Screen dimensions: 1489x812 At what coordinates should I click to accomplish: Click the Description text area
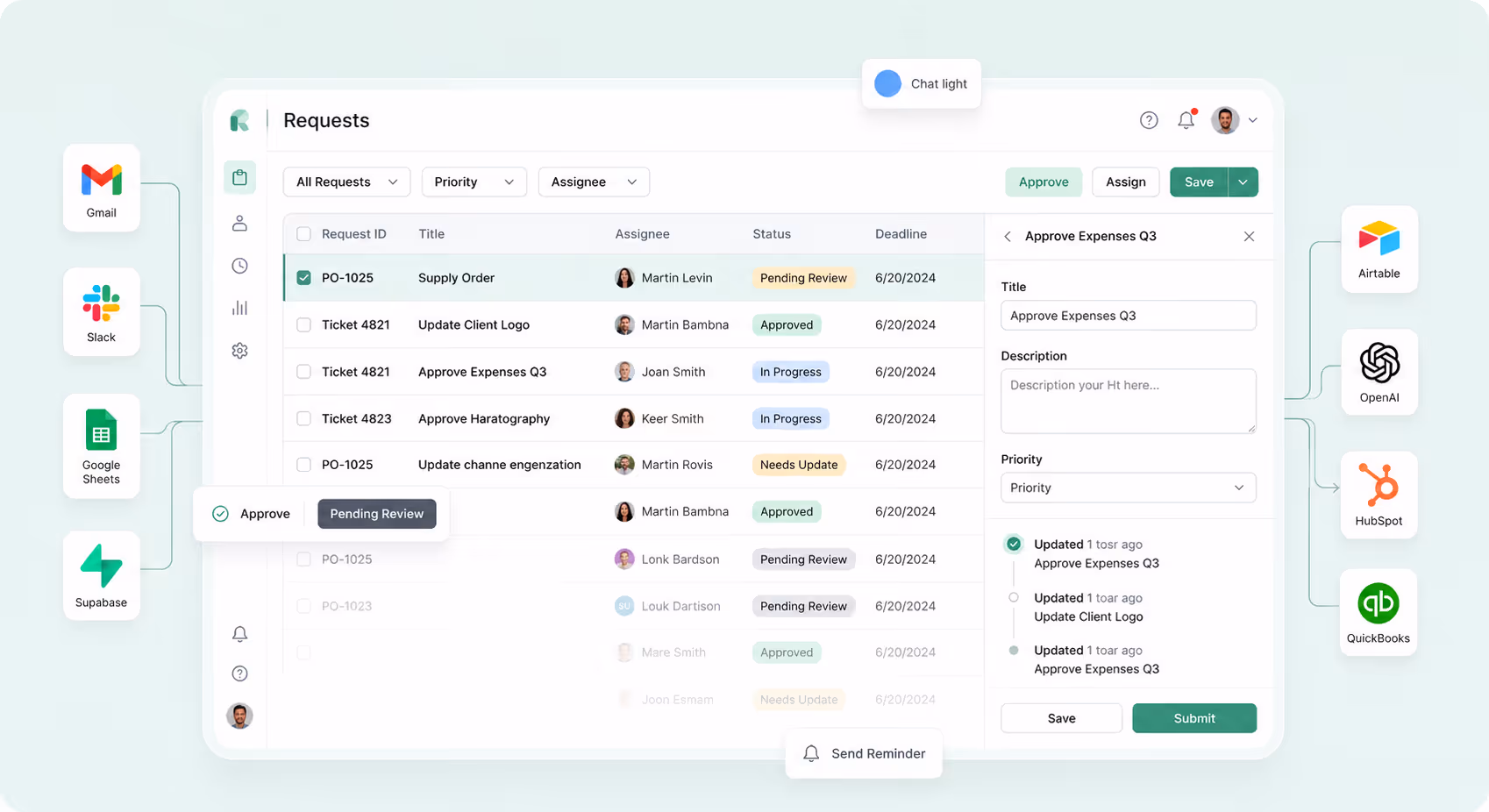click(x=1128, y=402)
